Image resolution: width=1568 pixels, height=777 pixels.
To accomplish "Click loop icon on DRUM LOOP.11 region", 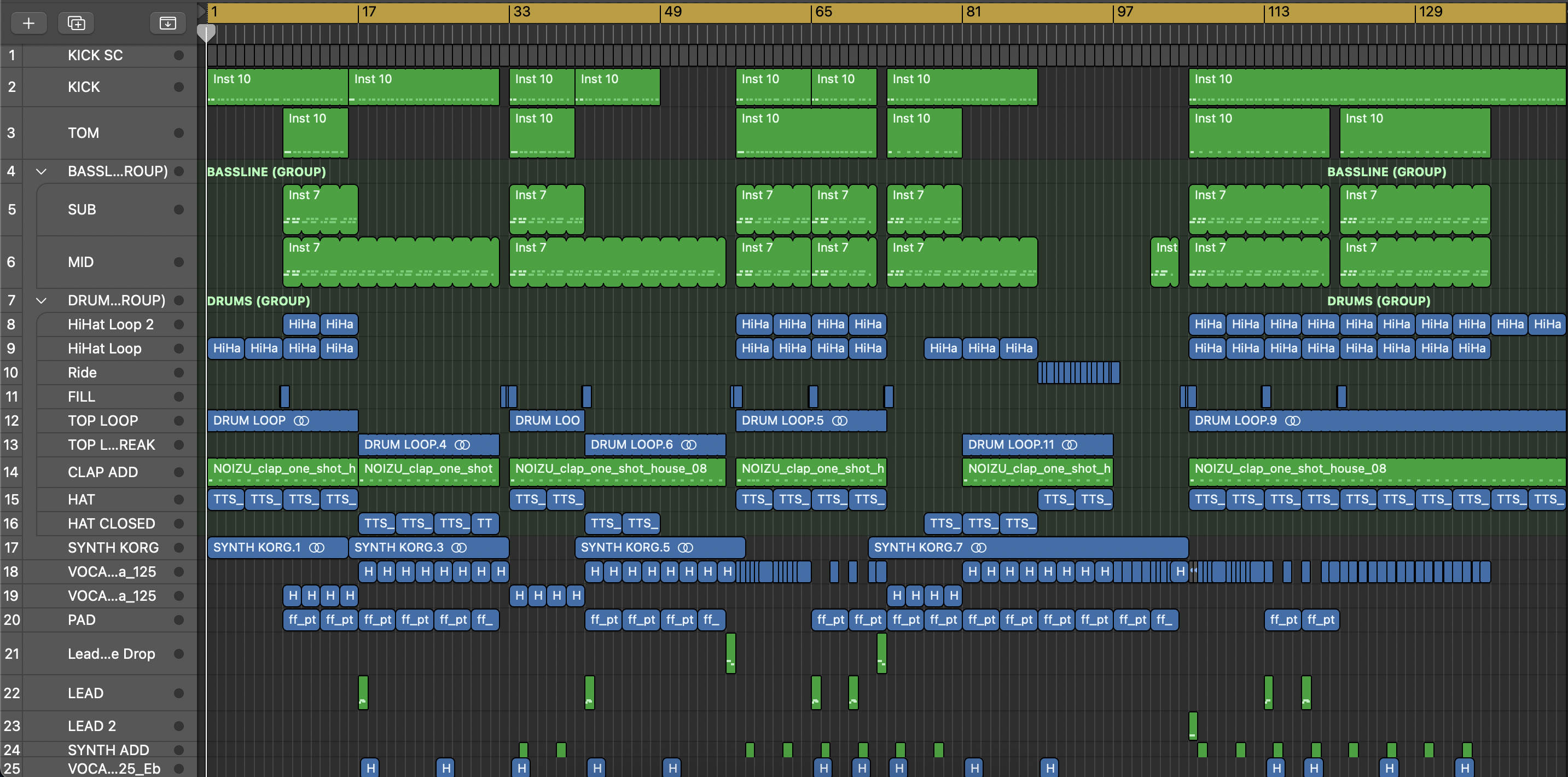I will tap(1070, 444).
